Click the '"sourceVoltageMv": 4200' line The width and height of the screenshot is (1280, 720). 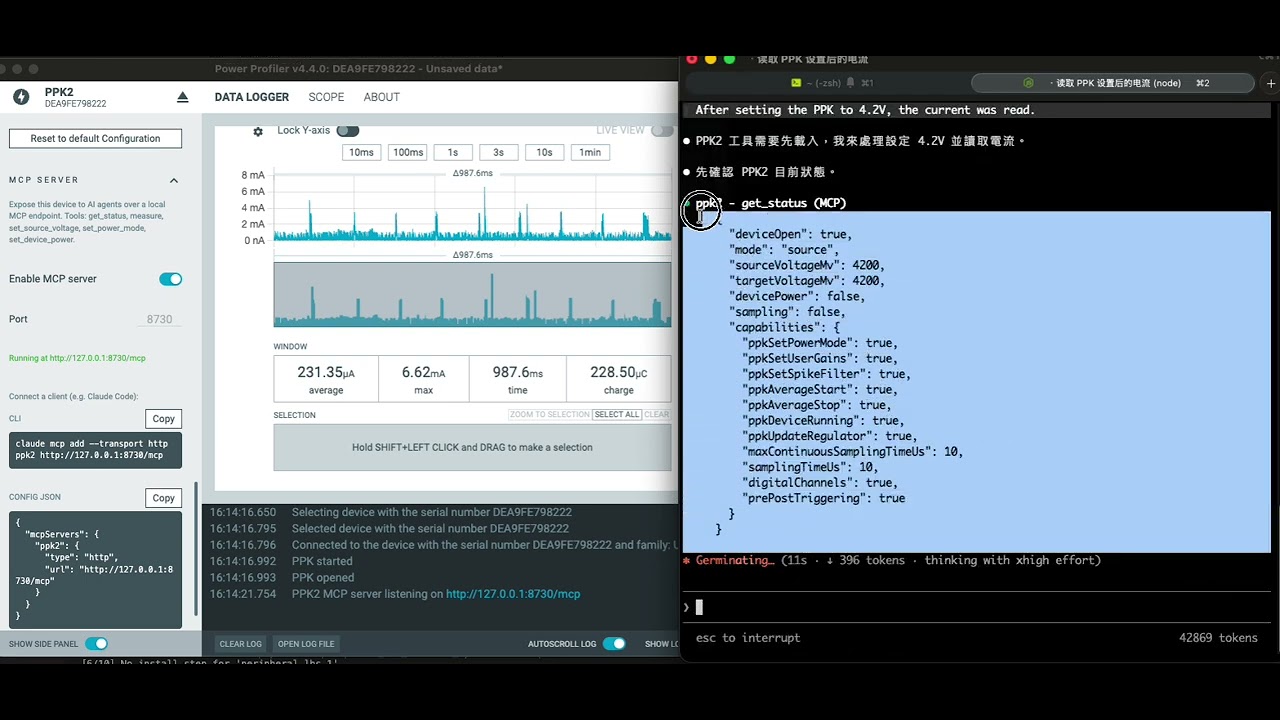coord(809,265)
